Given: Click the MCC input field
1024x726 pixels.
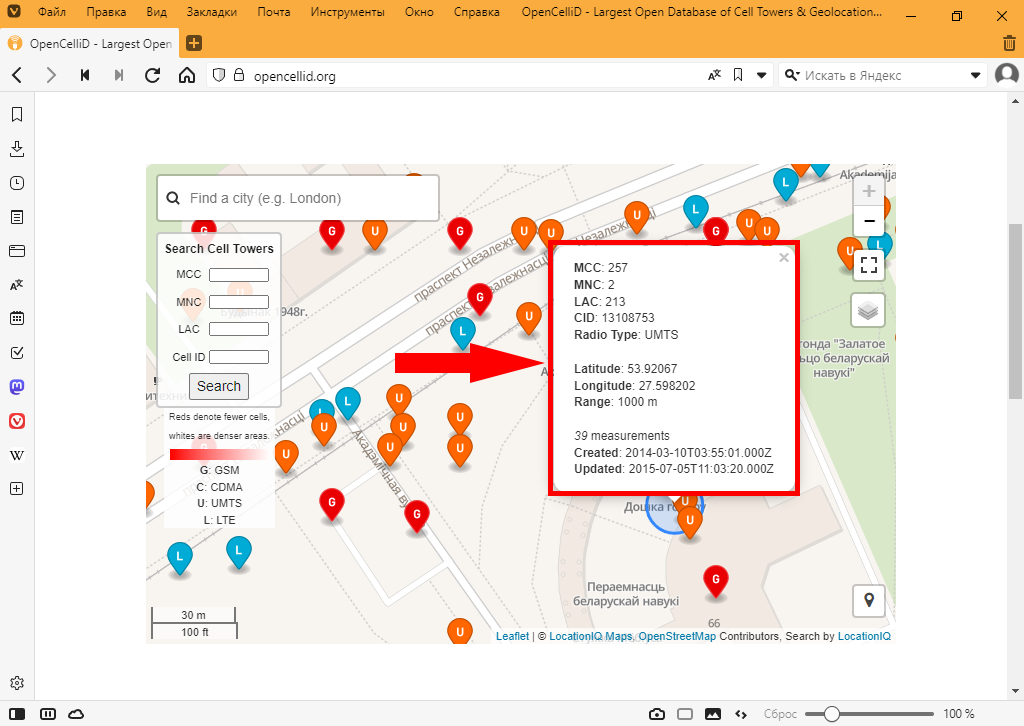Looking at the screenshot, I should click(x=239, y=275).
